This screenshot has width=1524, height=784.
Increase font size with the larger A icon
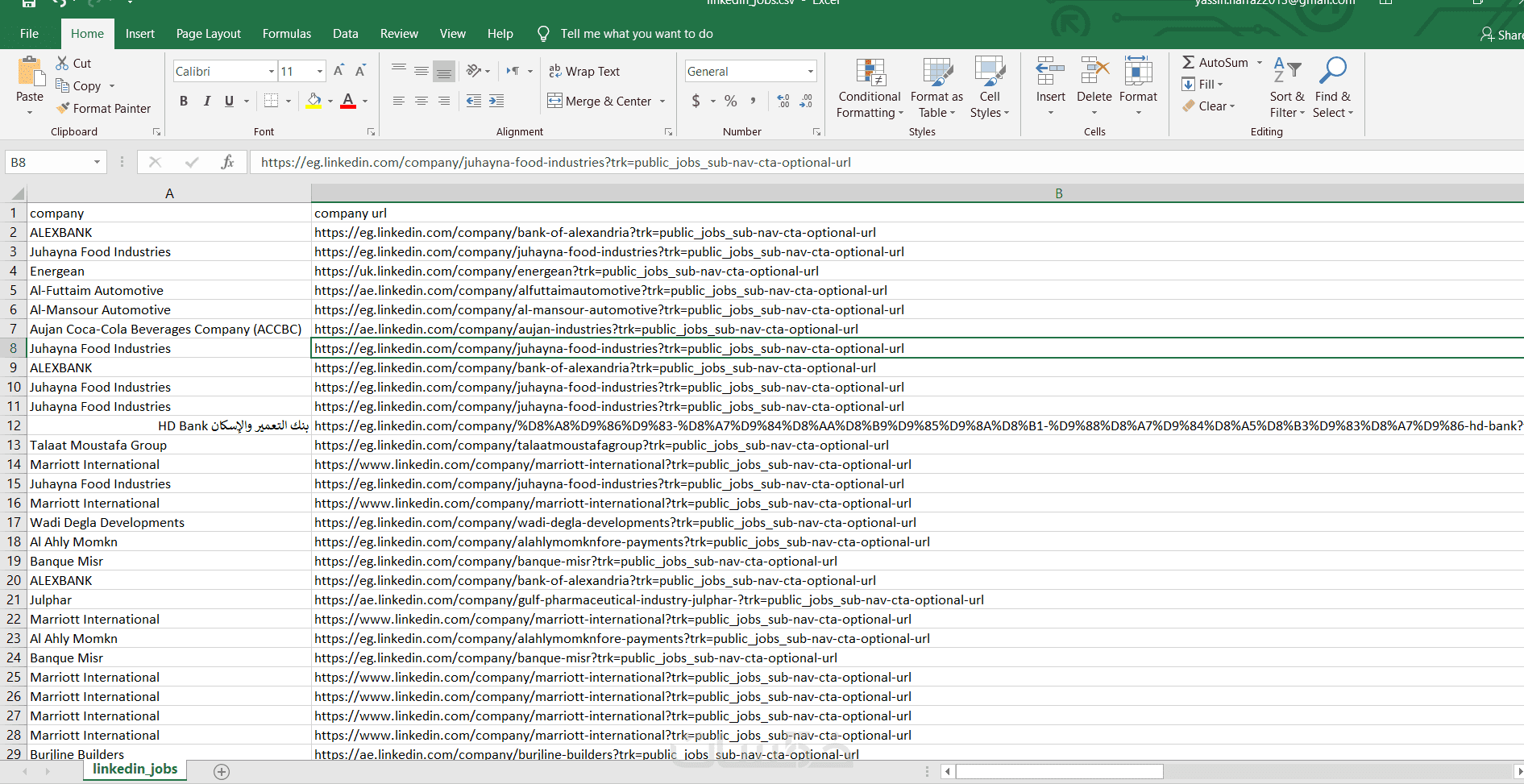(339, 71)
